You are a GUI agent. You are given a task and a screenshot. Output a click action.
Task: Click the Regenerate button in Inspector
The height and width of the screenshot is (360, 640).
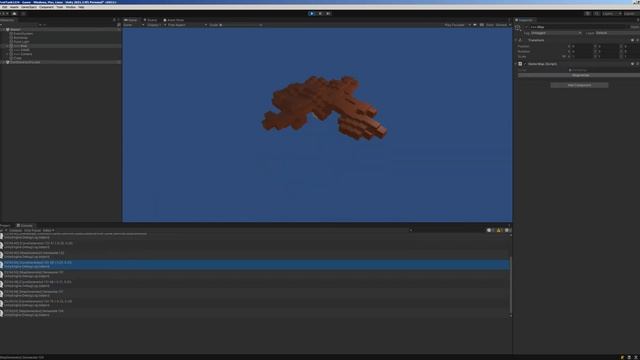tap(579, 76)
